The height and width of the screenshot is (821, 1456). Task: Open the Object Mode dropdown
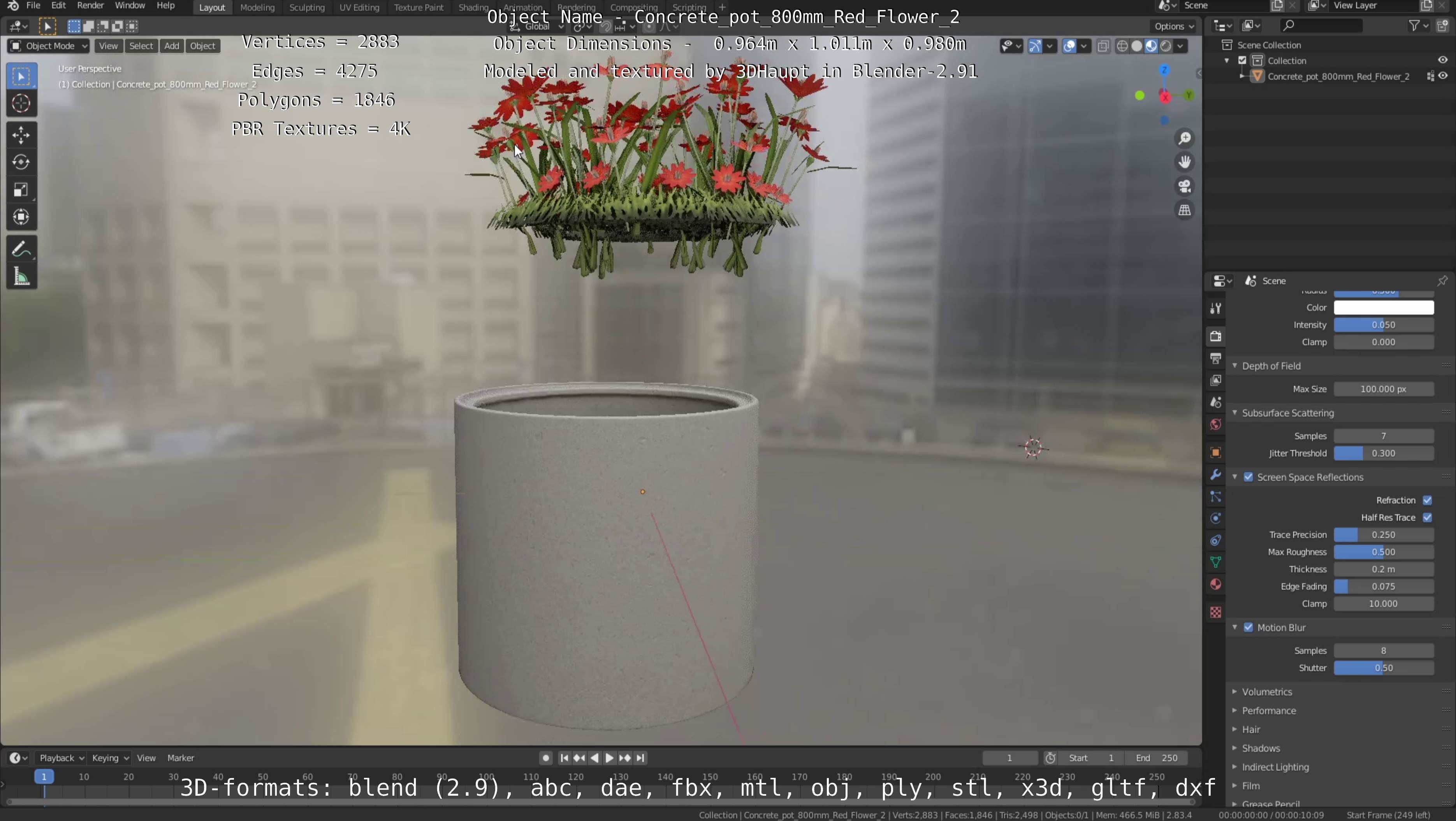coord(48,46)
